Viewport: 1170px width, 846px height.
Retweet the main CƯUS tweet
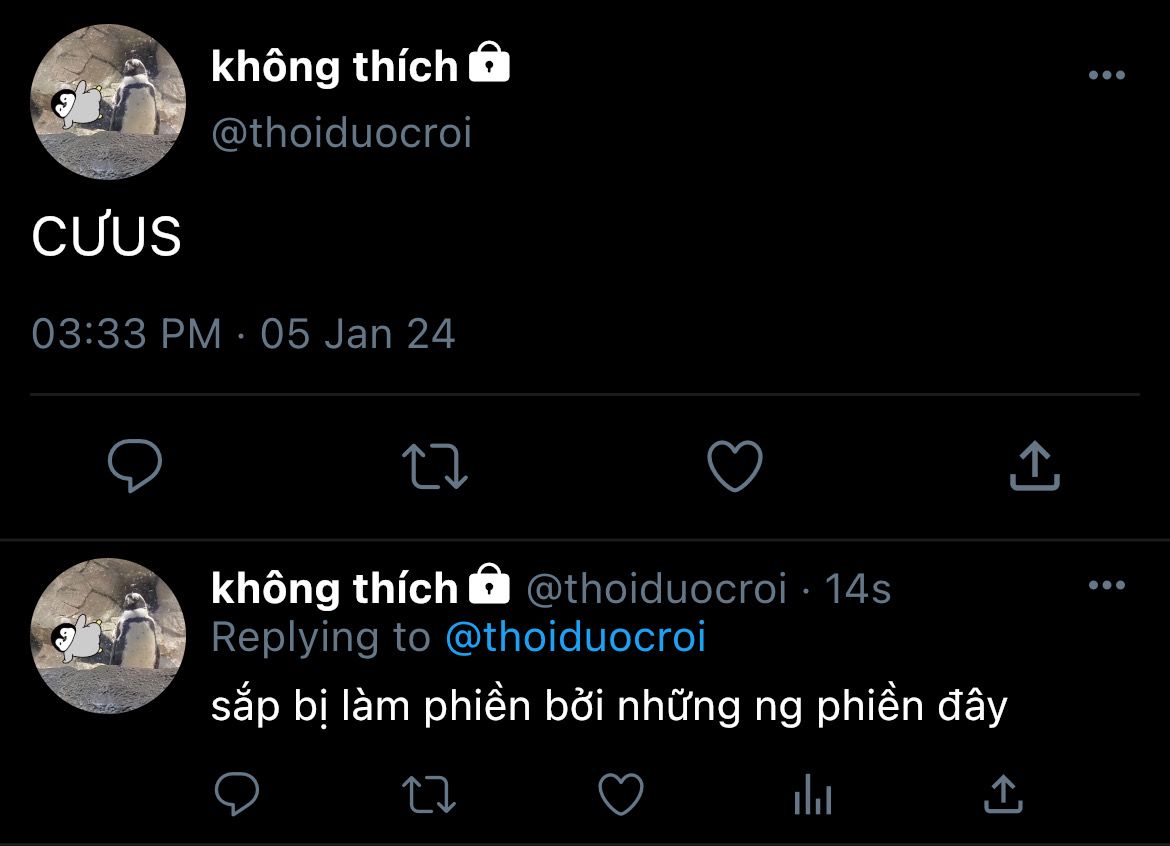coord(434,467)
